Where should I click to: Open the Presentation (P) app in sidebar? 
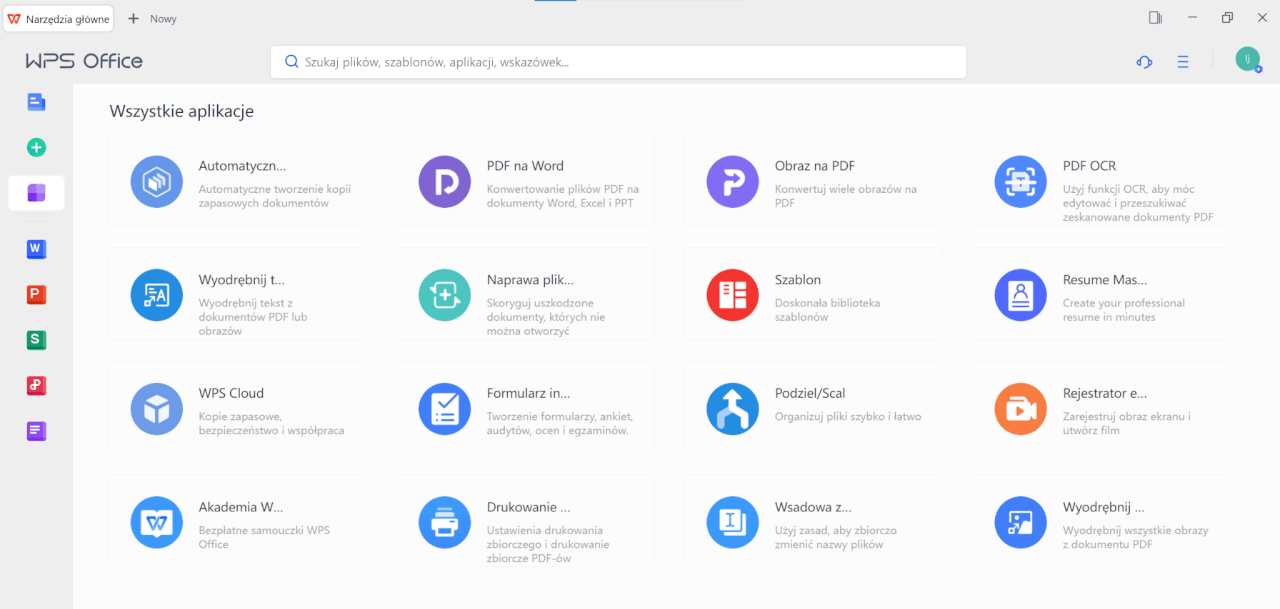pos(37,294)
